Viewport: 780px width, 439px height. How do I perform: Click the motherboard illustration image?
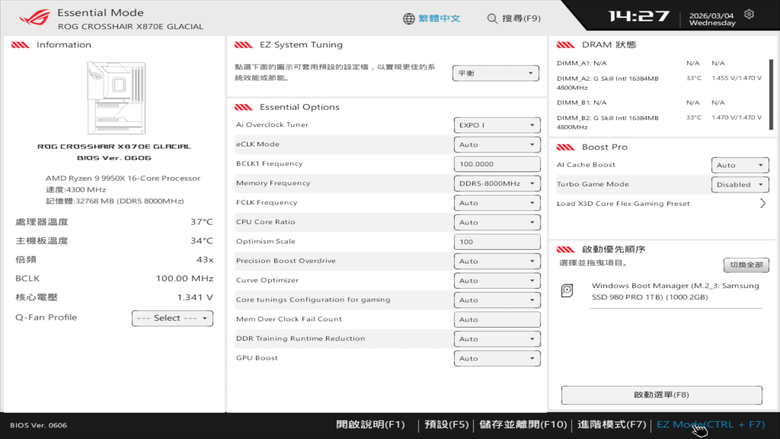[116, 98]
